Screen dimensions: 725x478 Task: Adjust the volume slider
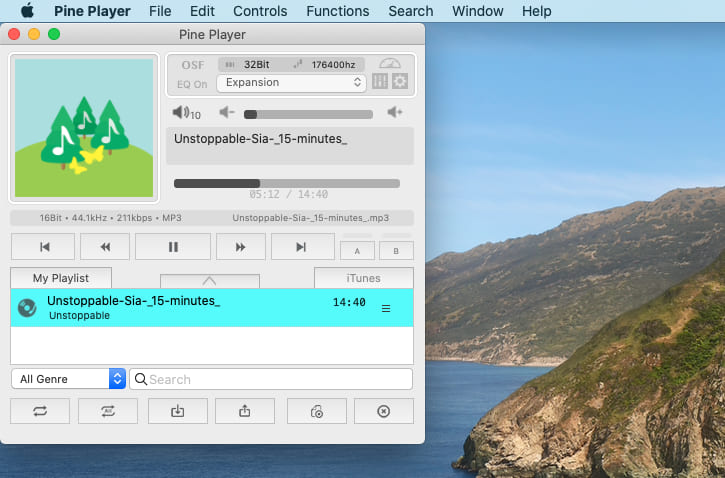[x=308, y=114]
